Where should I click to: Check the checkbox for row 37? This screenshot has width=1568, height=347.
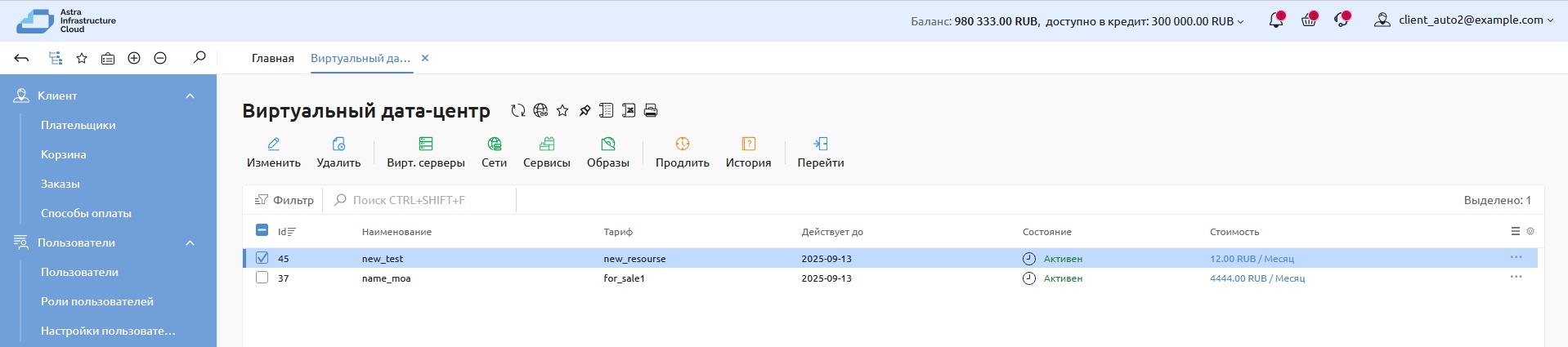coord(262,278)
